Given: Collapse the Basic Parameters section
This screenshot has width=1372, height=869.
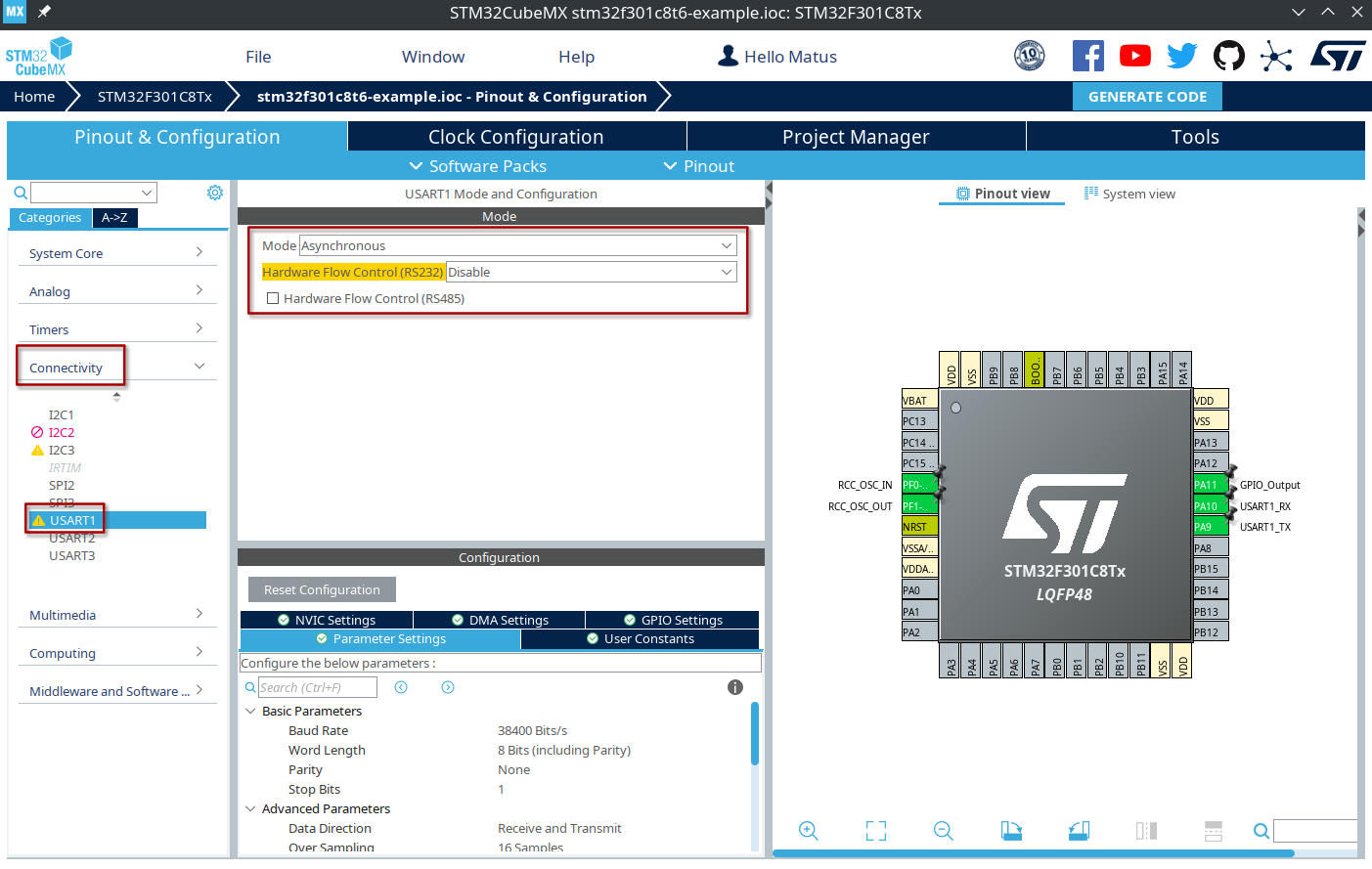Looking at the screenshot, I should coord(251,711).
